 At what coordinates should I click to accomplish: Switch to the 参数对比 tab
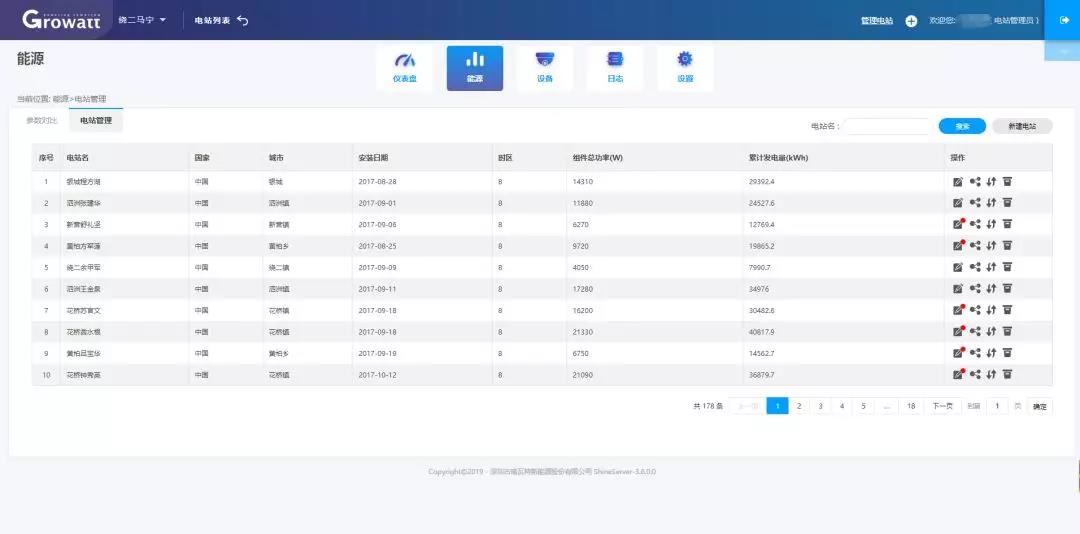[x=42, y=121]
